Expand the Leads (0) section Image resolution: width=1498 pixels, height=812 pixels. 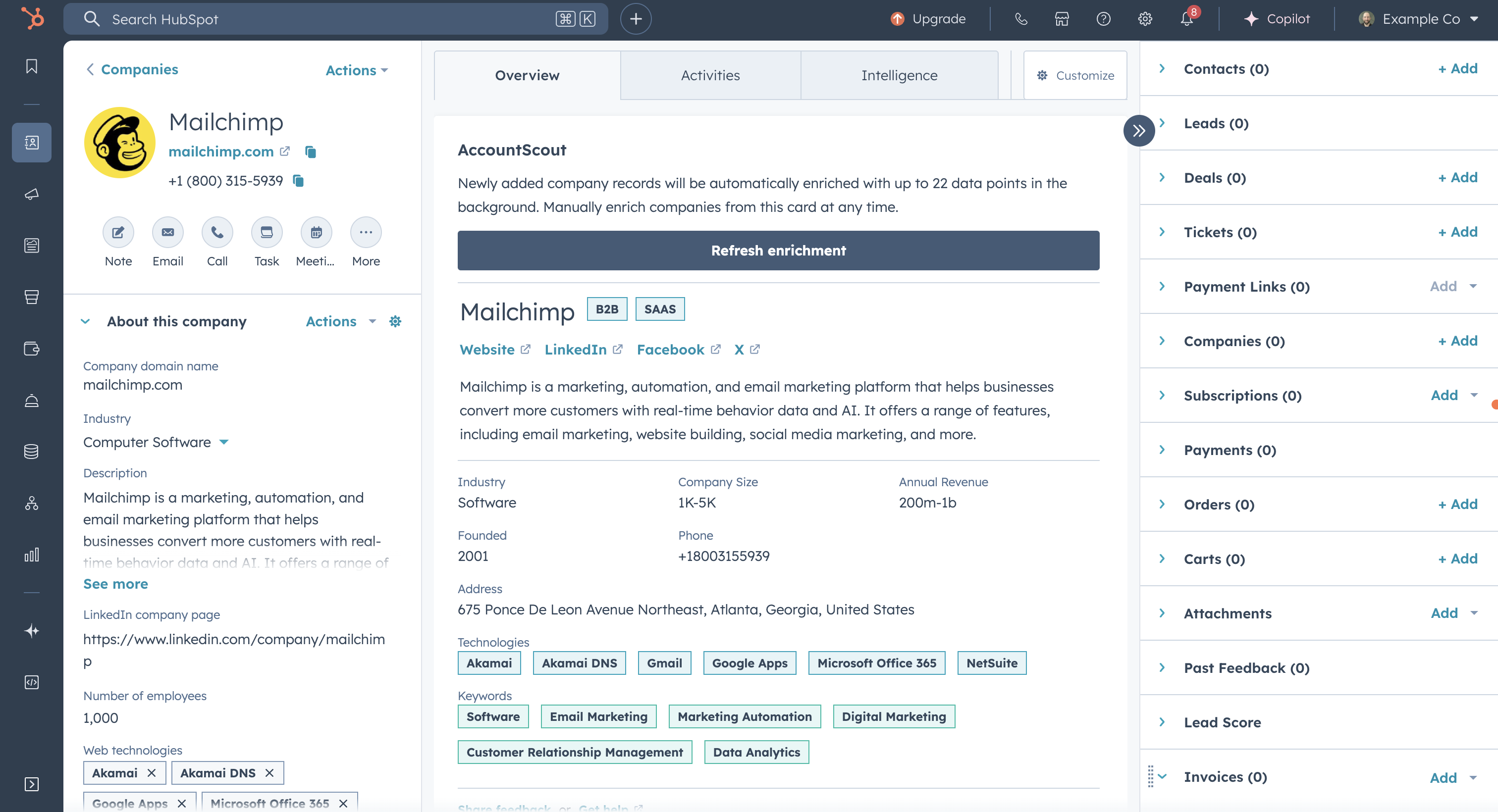(x=1162, y=123)
